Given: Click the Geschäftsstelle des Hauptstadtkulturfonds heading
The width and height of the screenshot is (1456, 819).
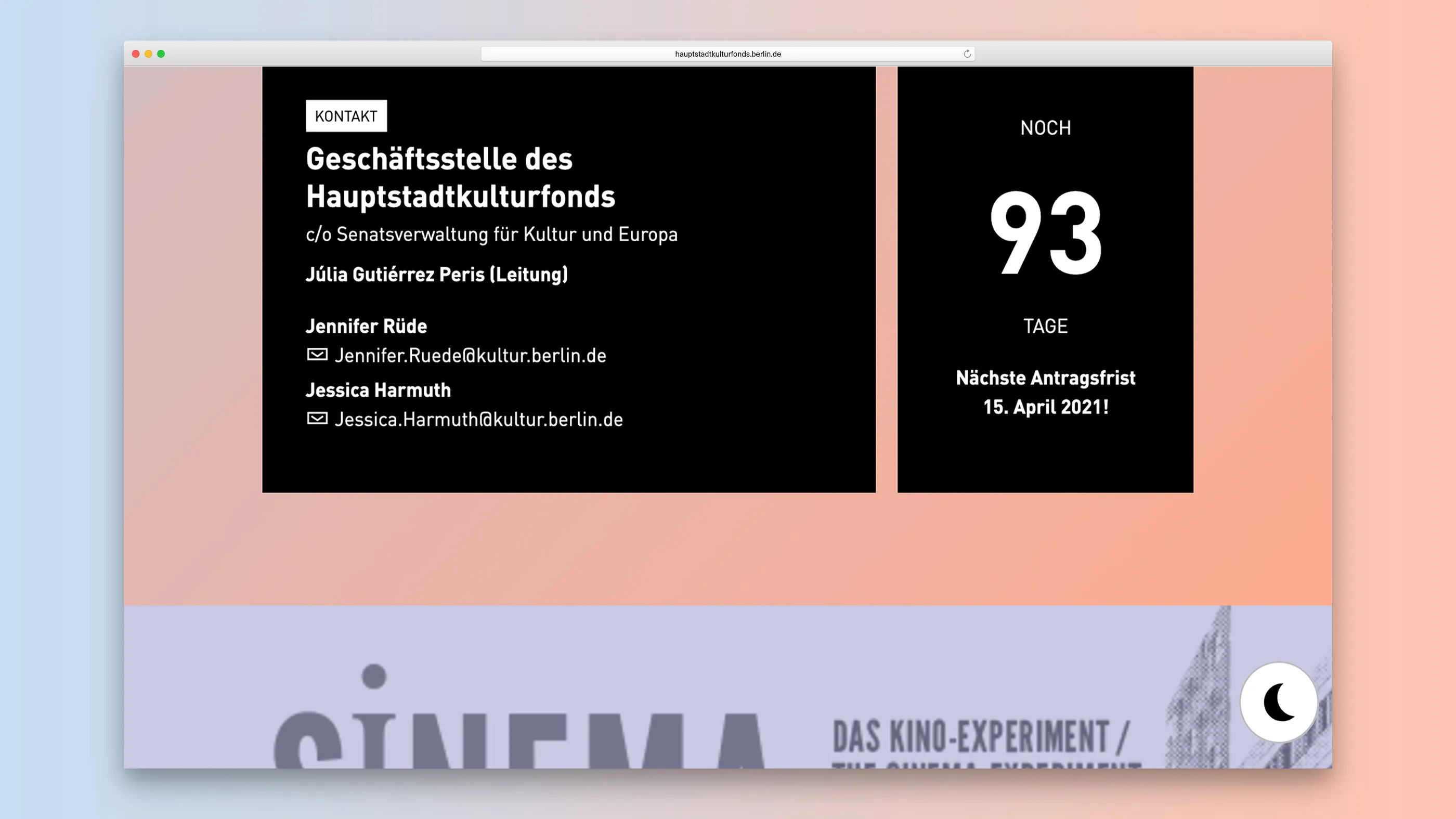Looking at the screenshot, I should coord(461,177).
